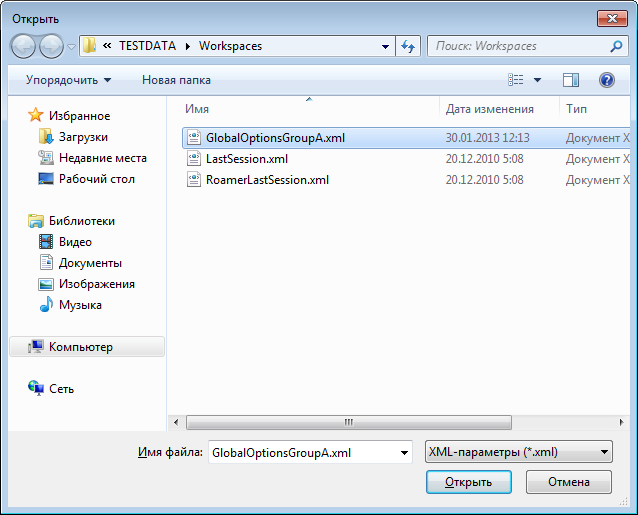Click the change view icon
The image size is (638, 515).
[516, 80]
